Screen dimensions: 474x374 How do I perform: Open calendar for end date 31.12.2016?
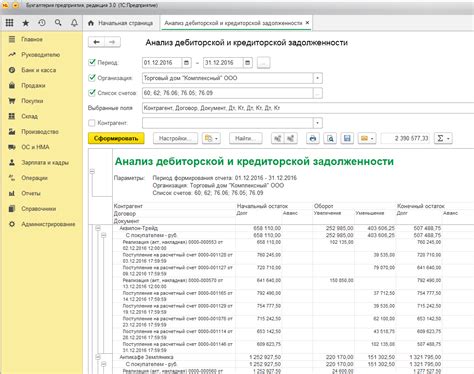point(247,63)
